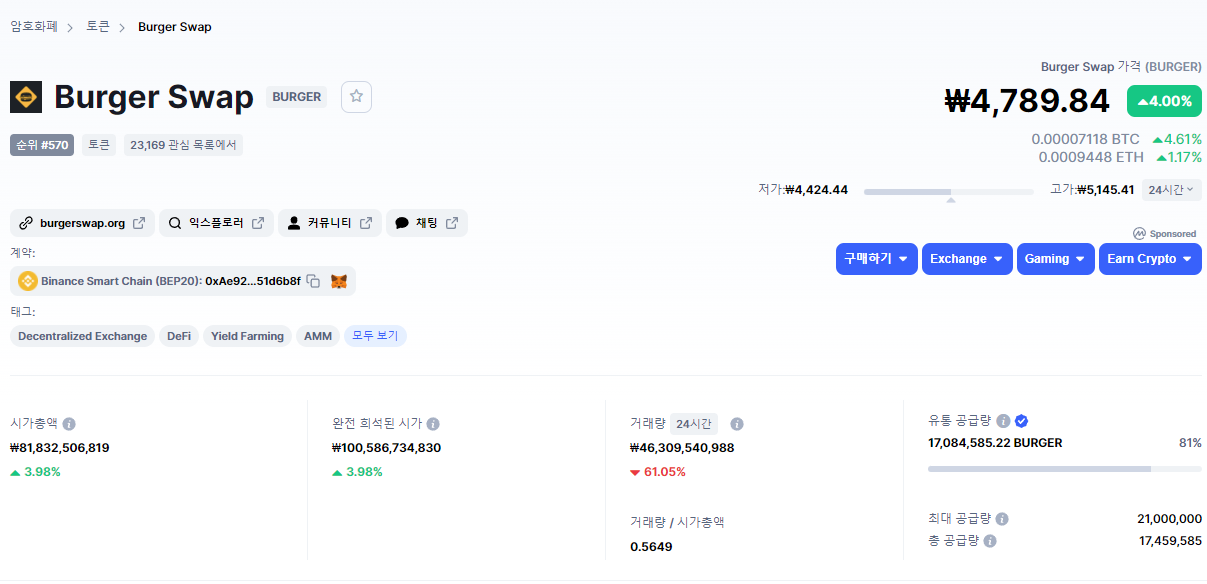The width and height of the screenshot is (1207, 584).
Task: Click the info icon next to 완전 희석된 시가
Action: pos(433,424)
